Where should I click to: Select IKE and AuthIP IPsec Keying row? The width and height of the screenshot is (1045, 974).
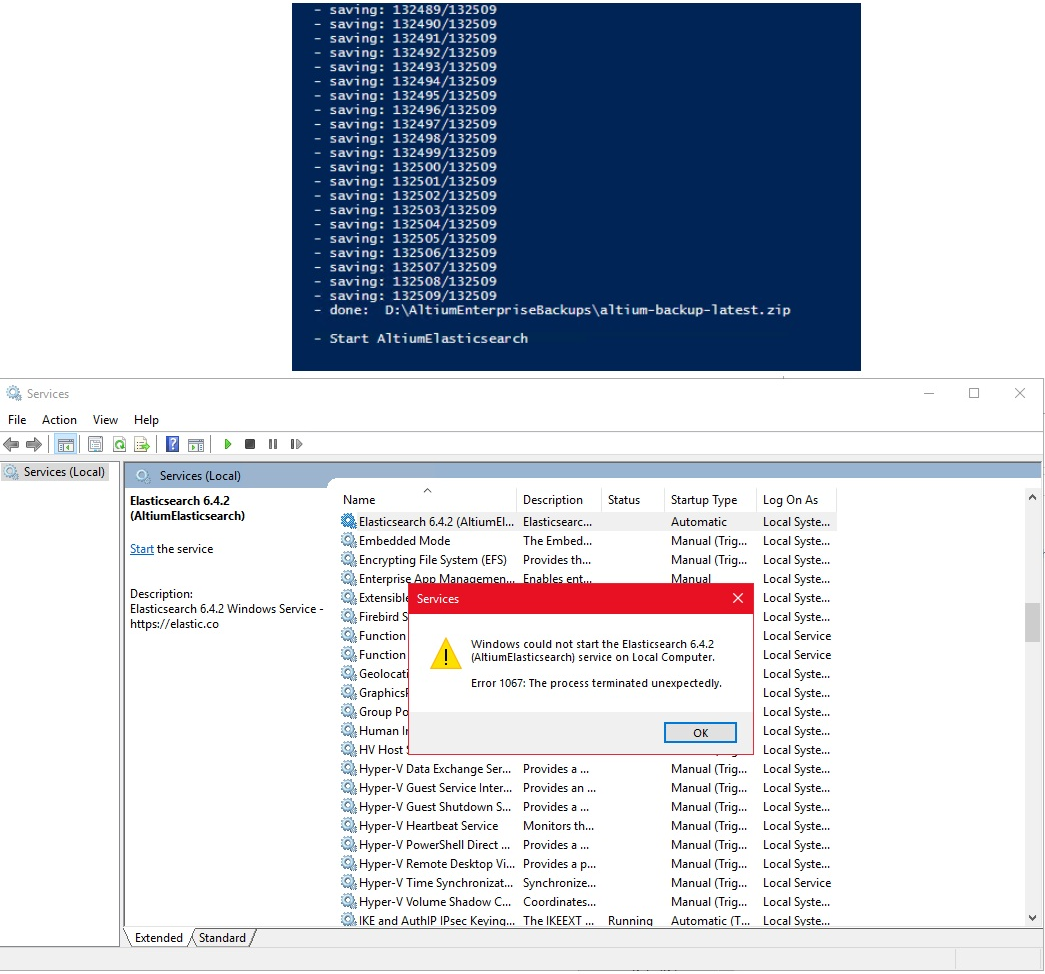[588, 920]
